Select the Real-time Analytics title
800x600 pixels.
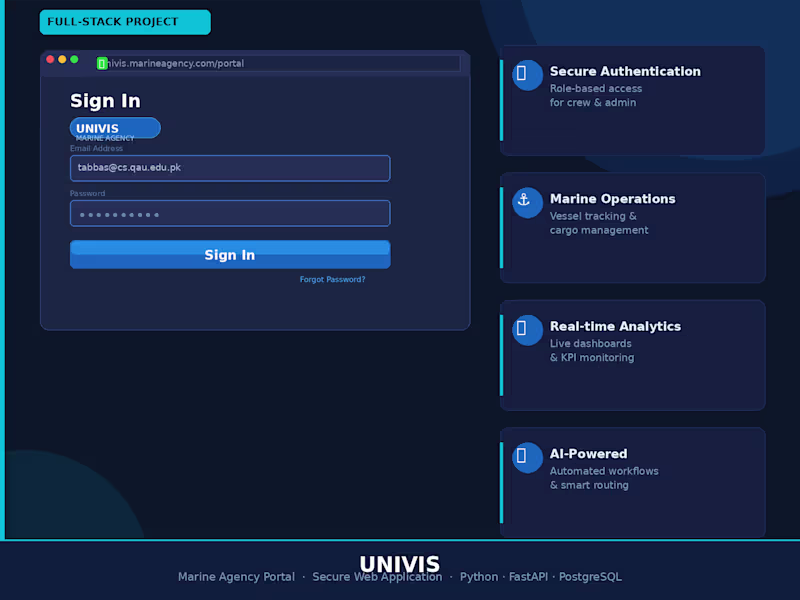tap(615, 327)
